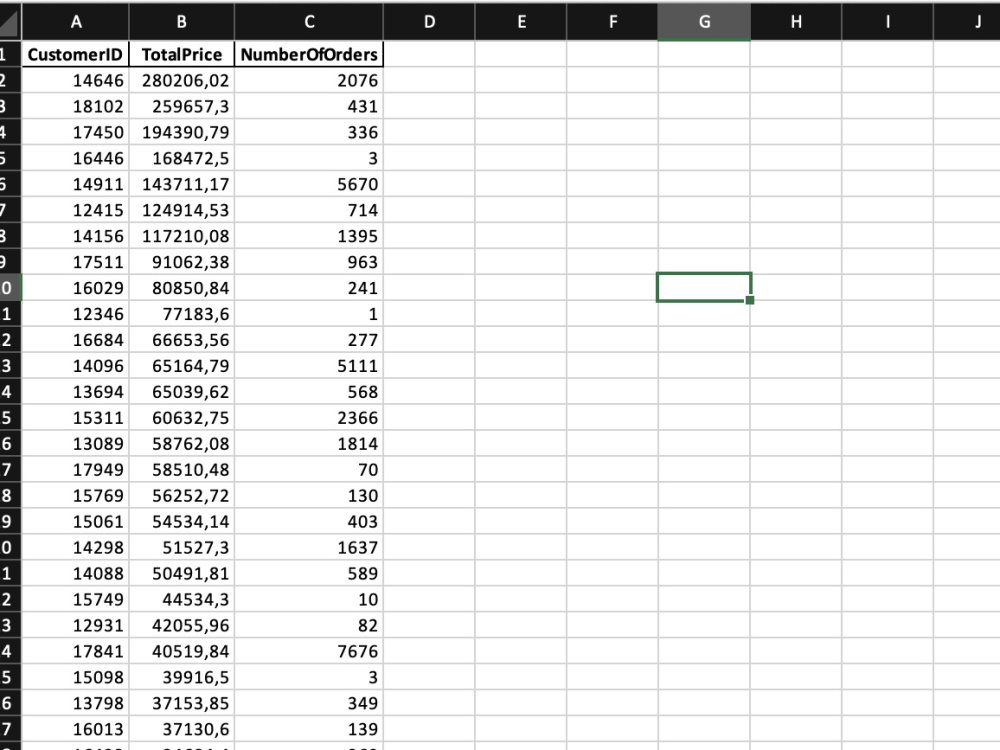Select cell with order count 130
This screenshot has width=1000, height=750.
click(x=309, y=496)
